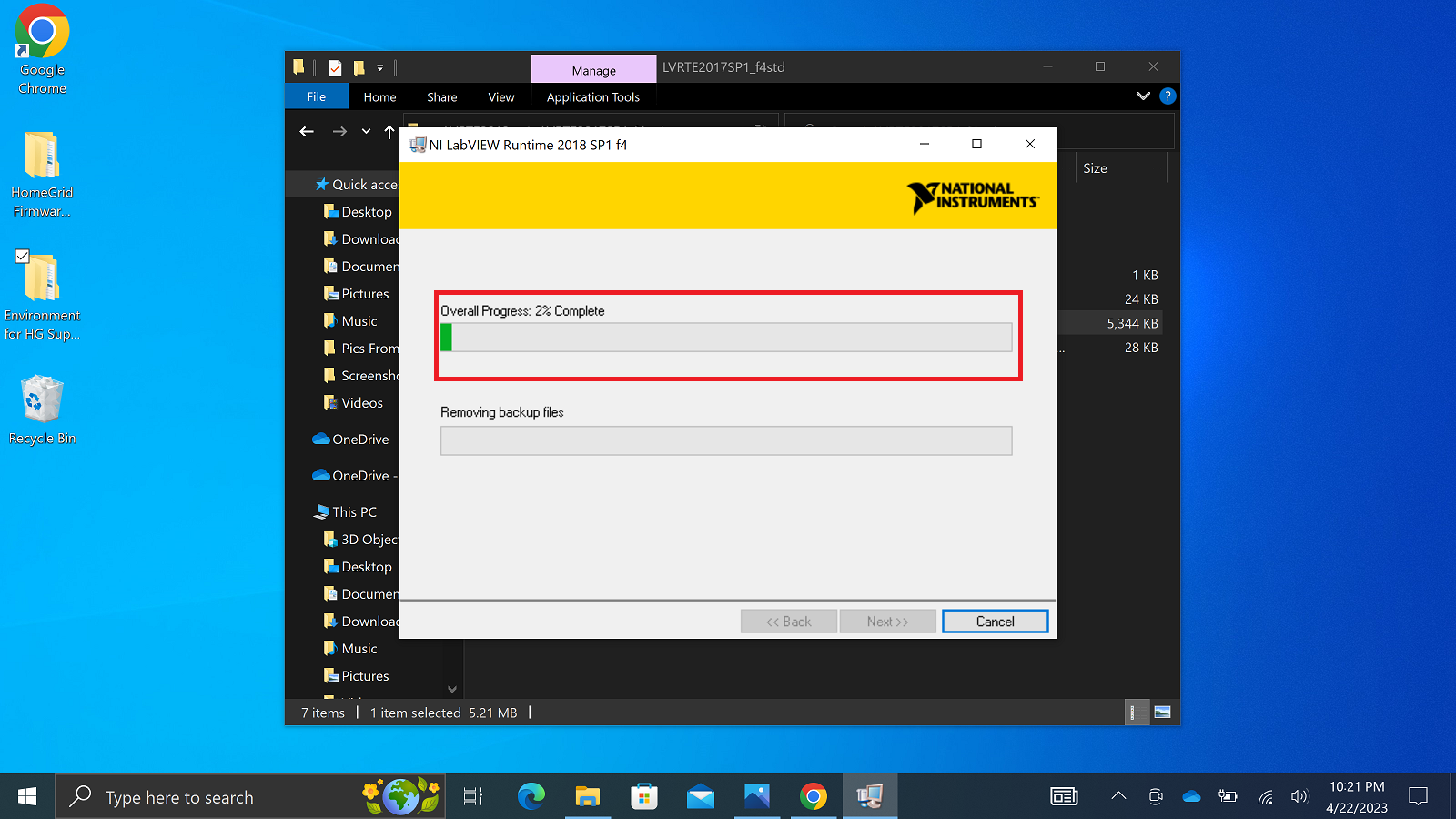
Task: Click NI installer title bar icon
Action: click(x=418, y=145)
